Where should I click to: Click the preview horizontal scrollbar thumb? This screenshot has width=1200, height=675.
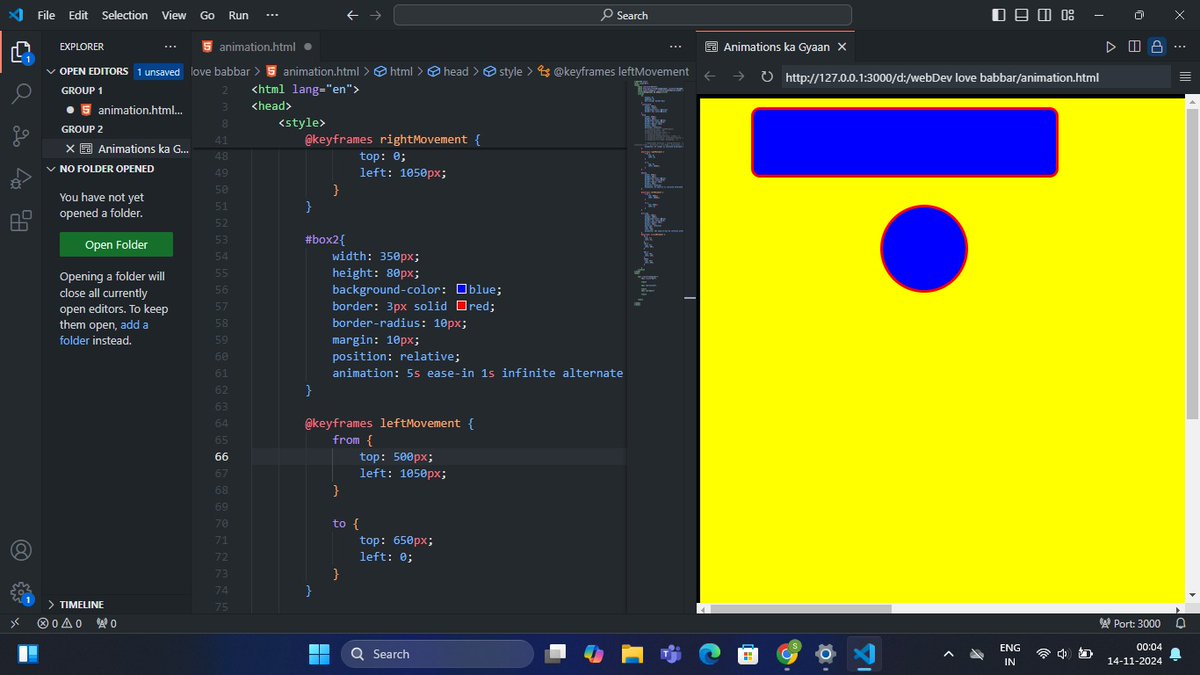point(800,609)
